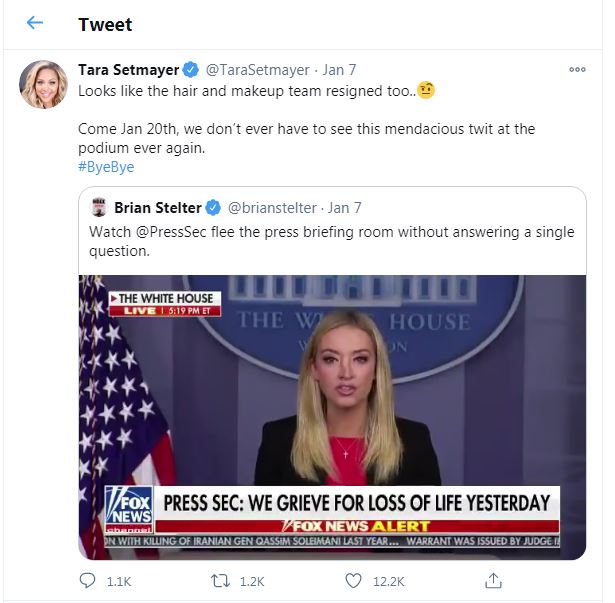
Task: Open the Fox News press briefing video
Action: click(x=332, y=416)
